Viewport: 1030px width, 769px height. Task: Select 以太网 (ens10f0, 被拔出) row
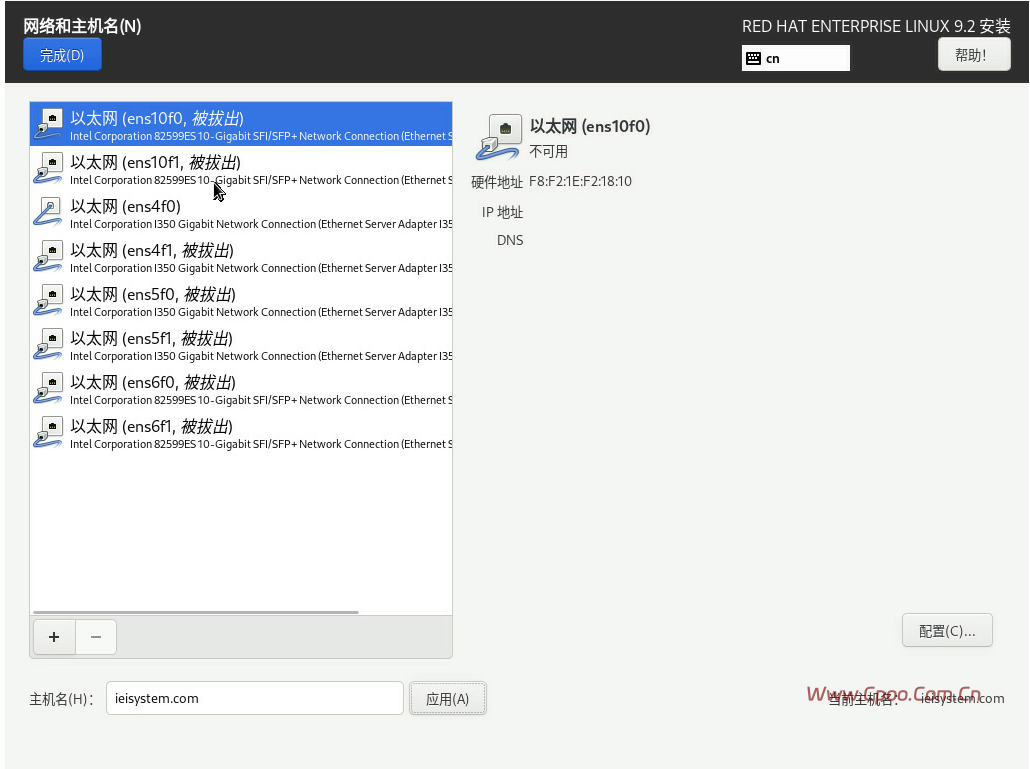(x=241, y=124)
